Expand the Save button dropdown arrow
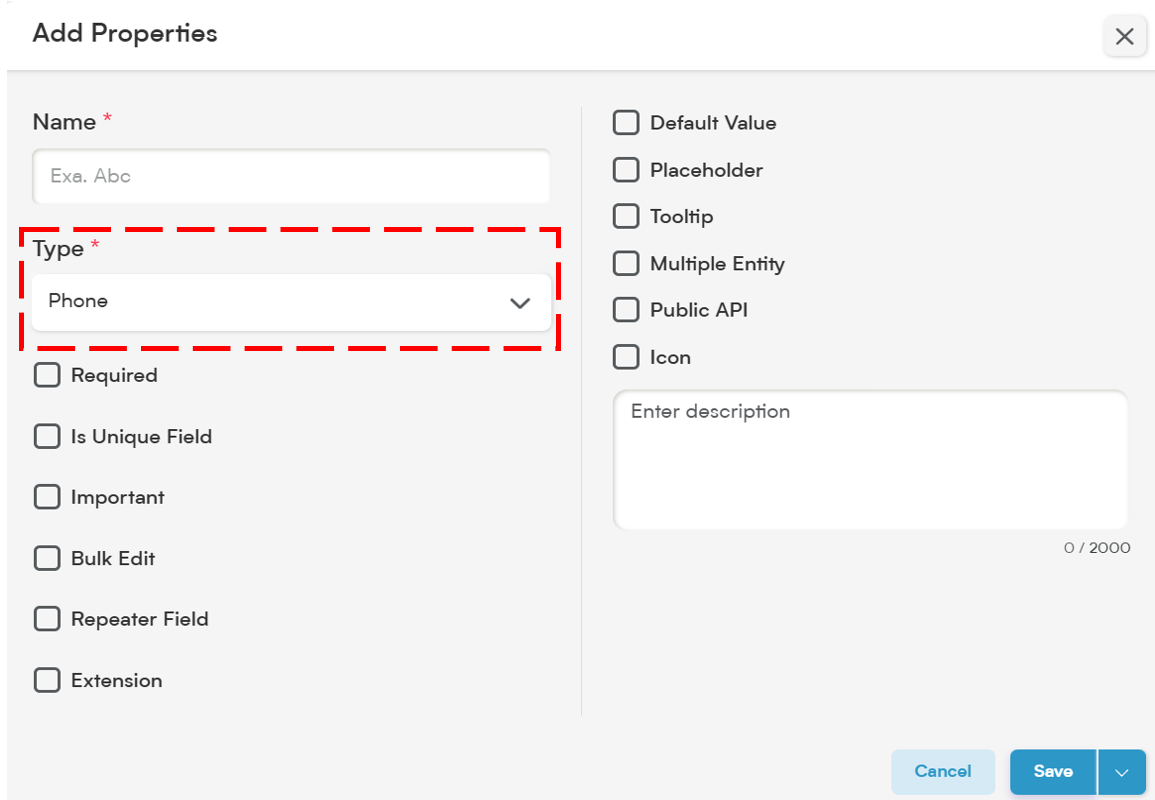This screenshot has width=1155, height=800. pyautogui.click(x=1122, y=772)
